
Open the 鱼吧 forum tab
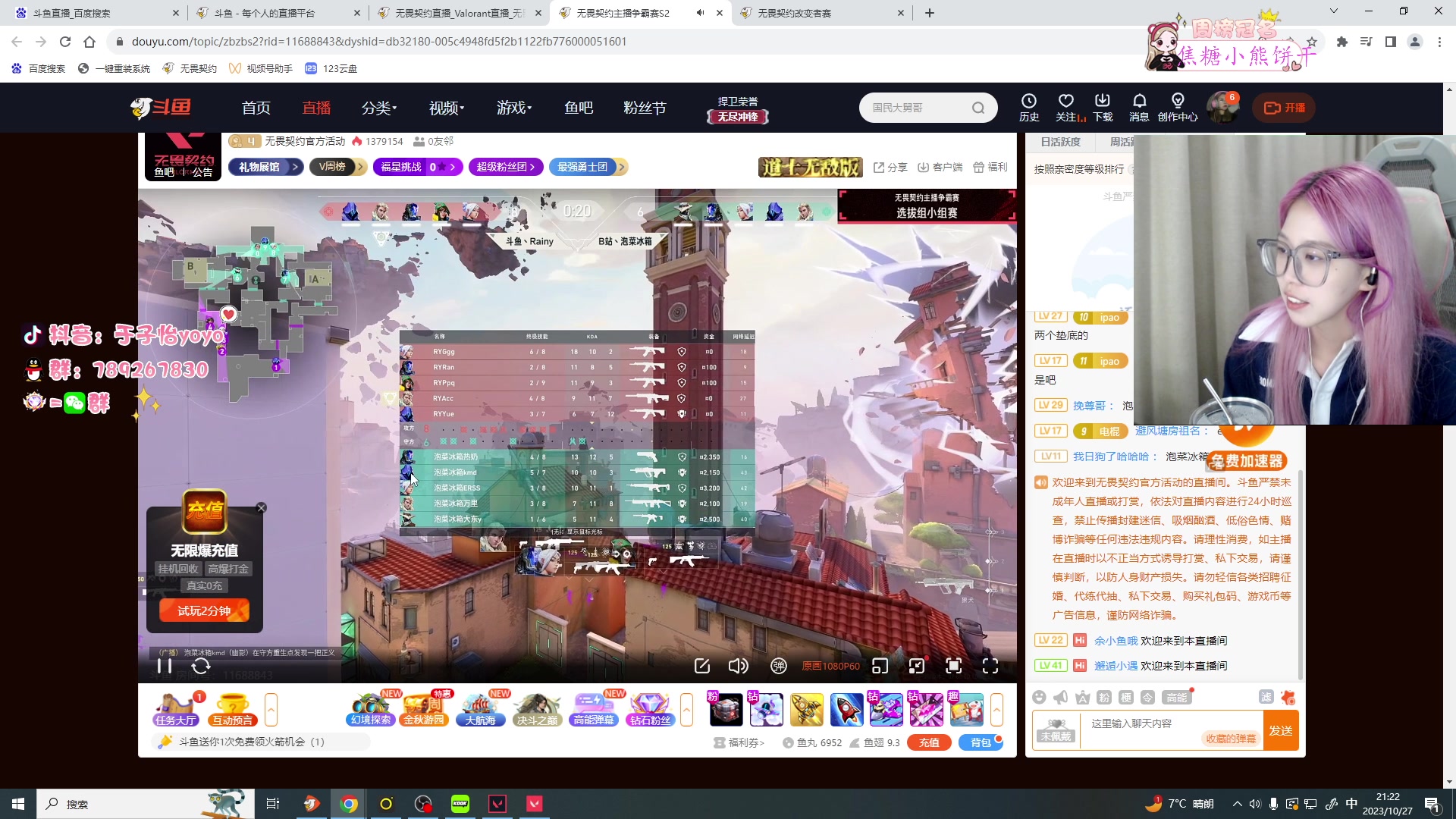coord(579,108)
